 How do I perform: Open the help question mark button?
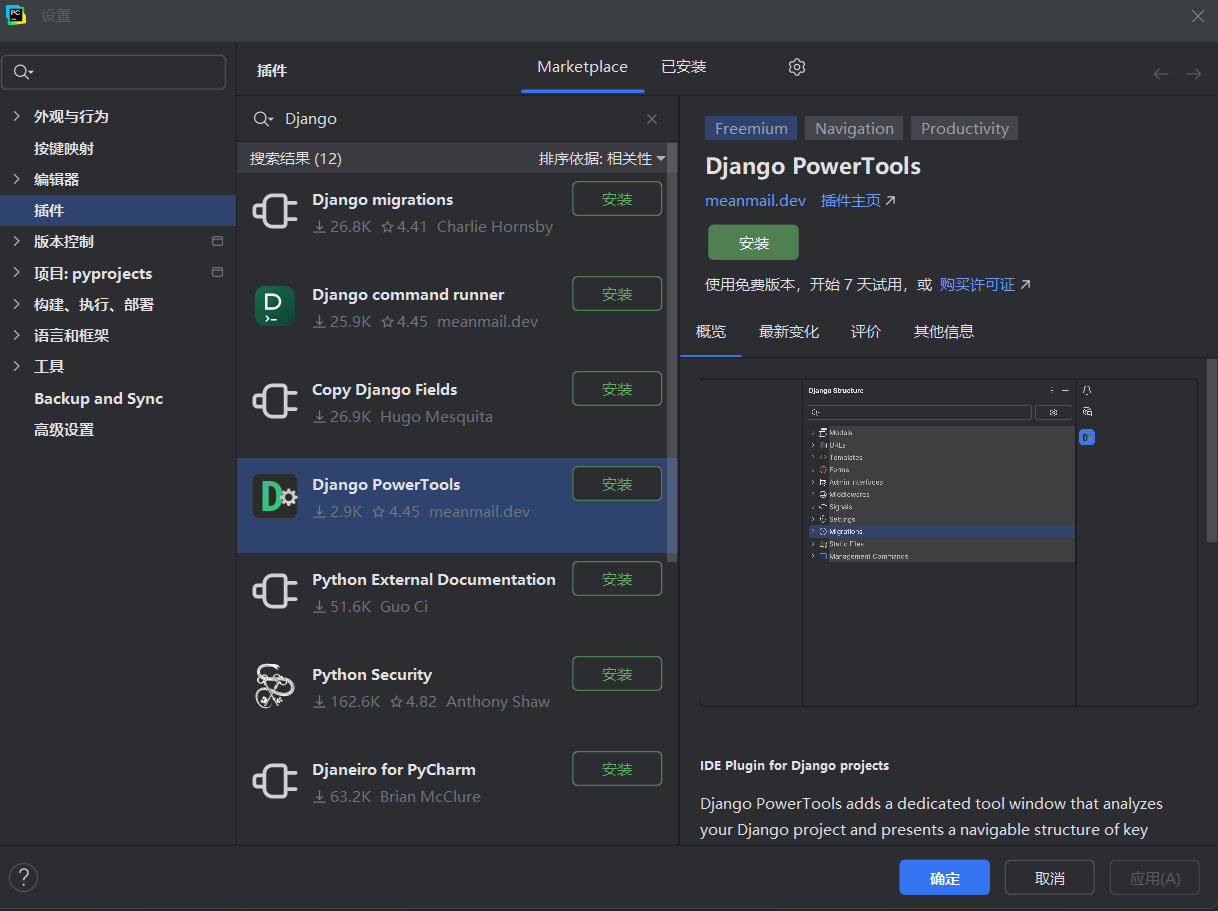click(x=23, y=878)
